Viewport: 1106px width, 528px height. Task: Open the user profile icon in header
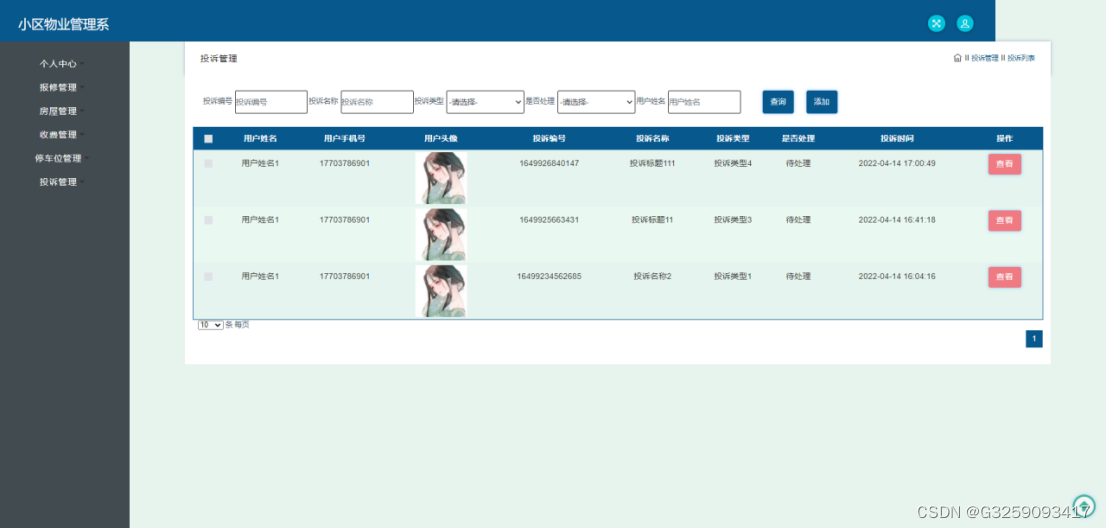click(965, 23)
